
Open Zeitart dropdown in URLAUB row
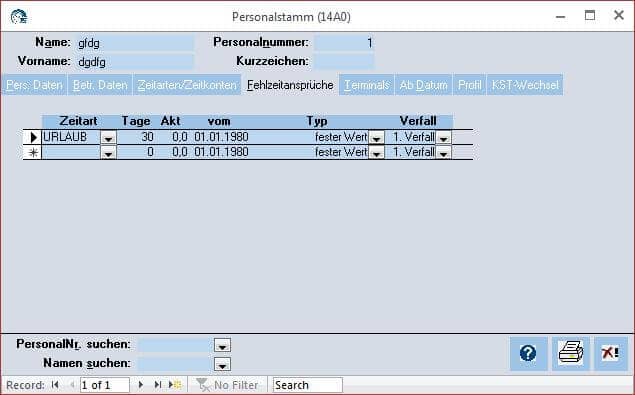tap(108, 138)
